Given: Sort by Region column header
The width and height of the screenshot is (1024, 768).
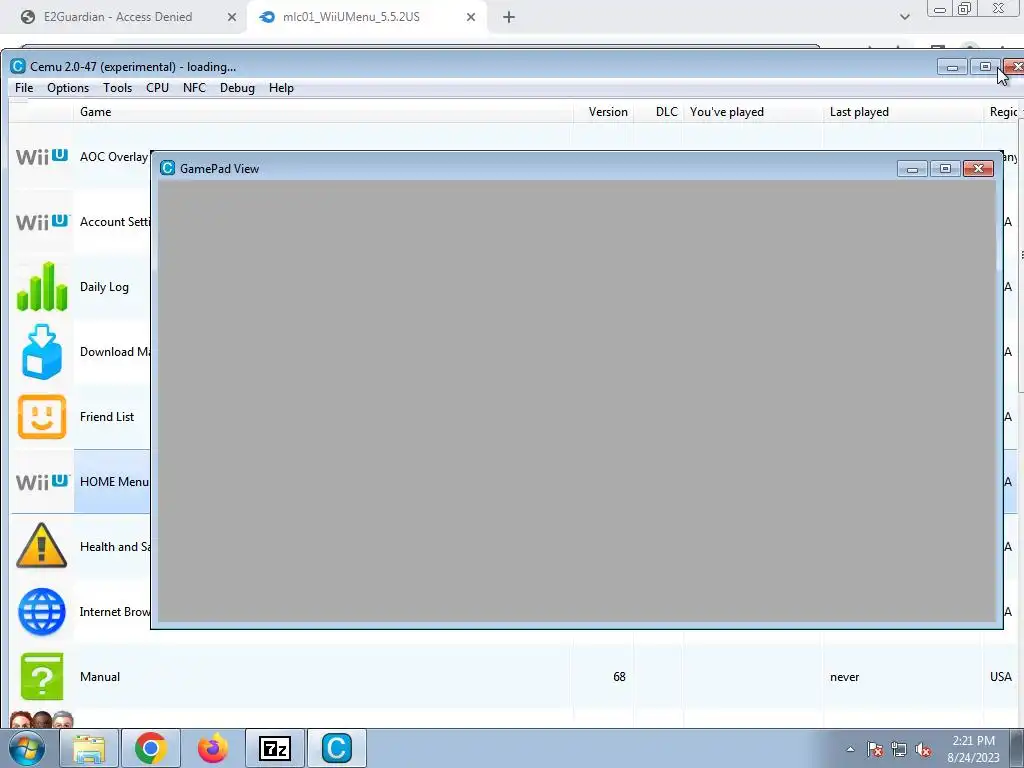Looking at the screenshot, I should point(1003,112).
